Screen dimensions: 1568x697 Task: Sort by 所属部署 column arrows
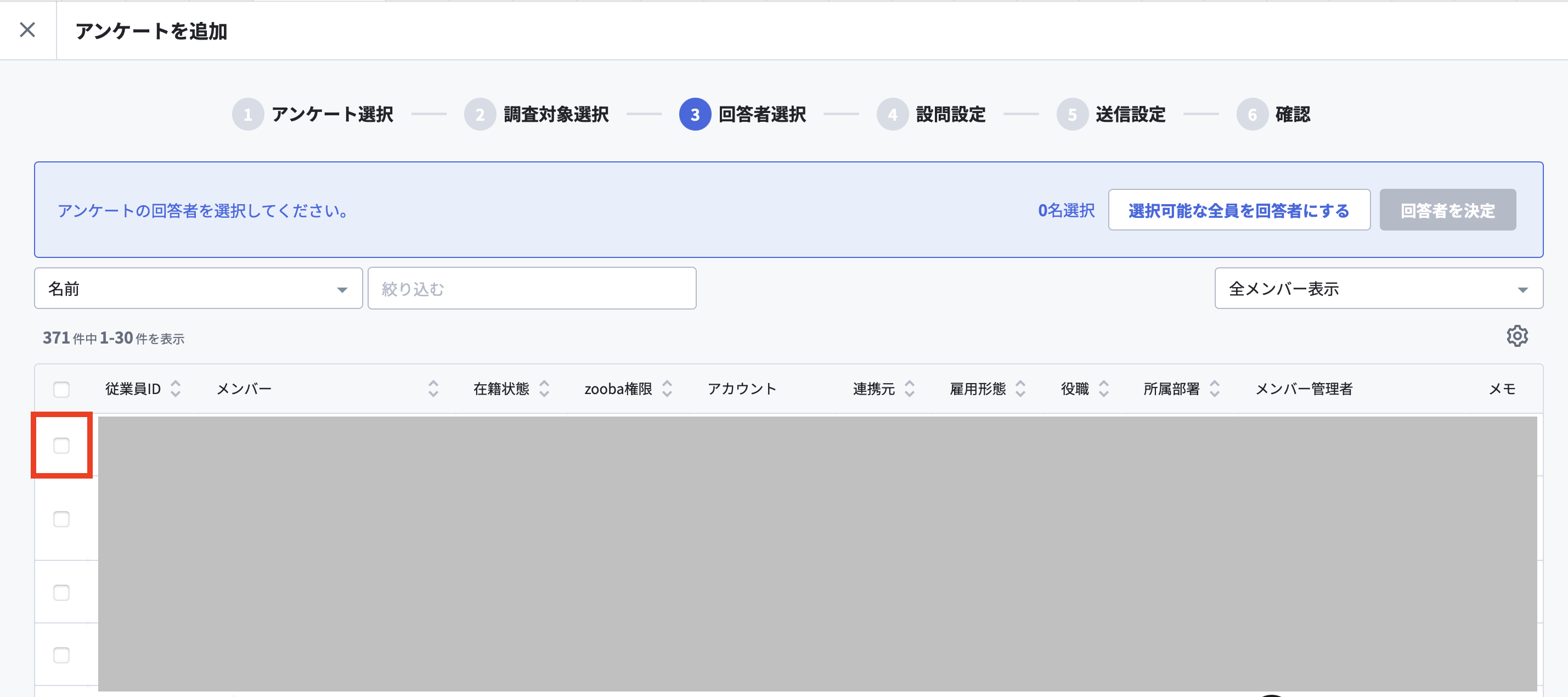coord(1214,389)
